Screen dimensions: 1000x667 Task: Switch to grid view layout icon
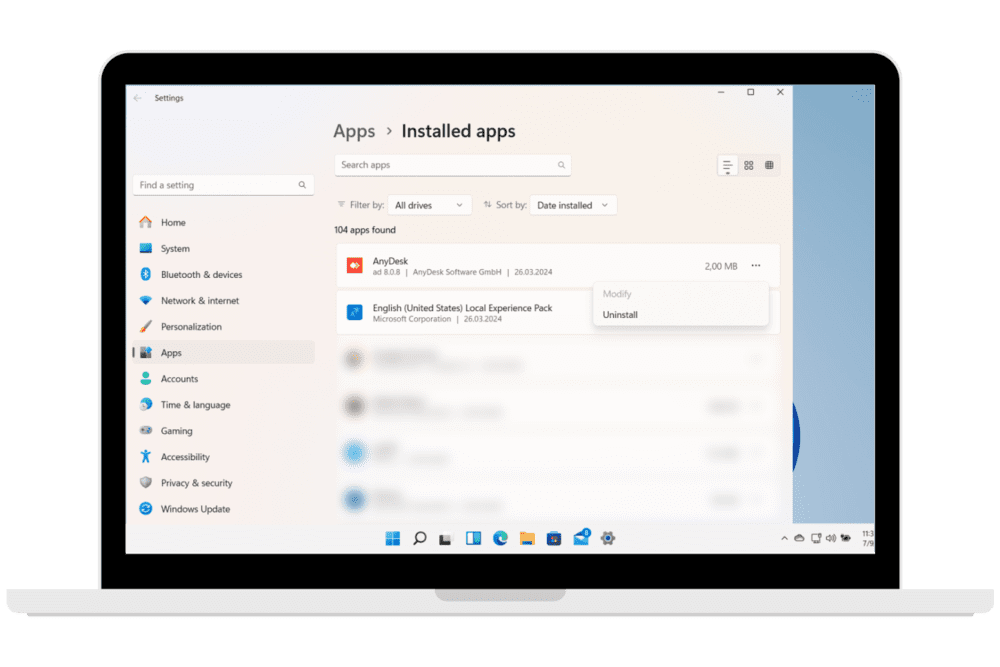749,166
